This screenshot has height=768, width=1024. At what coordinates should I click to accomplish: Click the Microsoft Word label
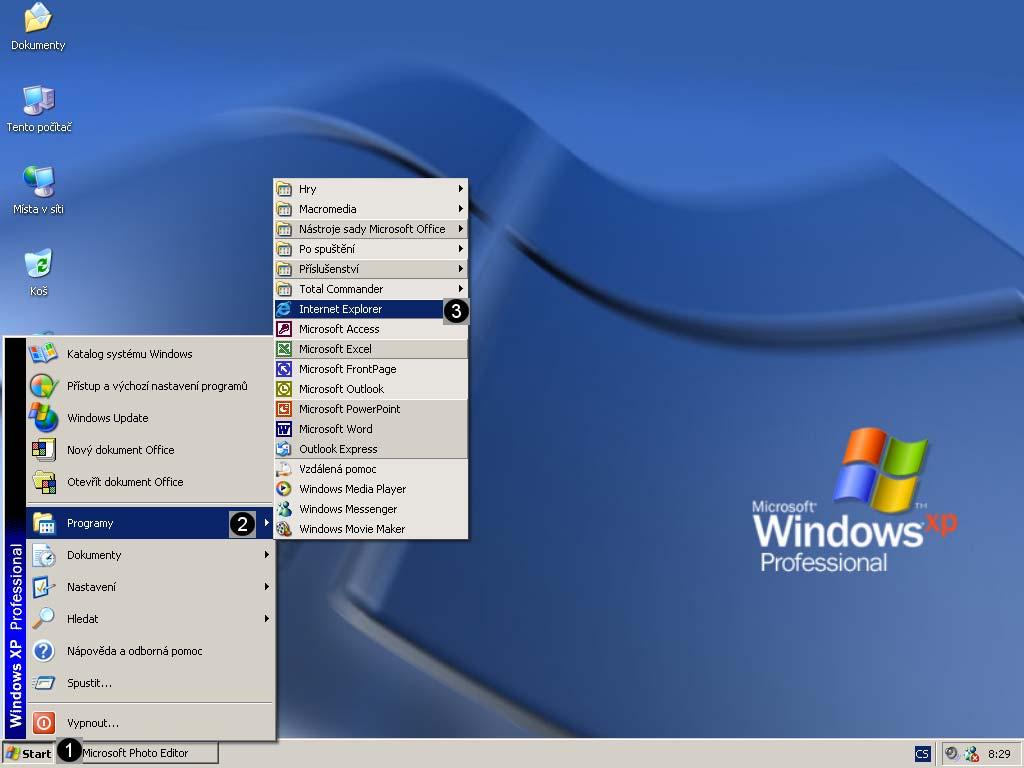336,429
